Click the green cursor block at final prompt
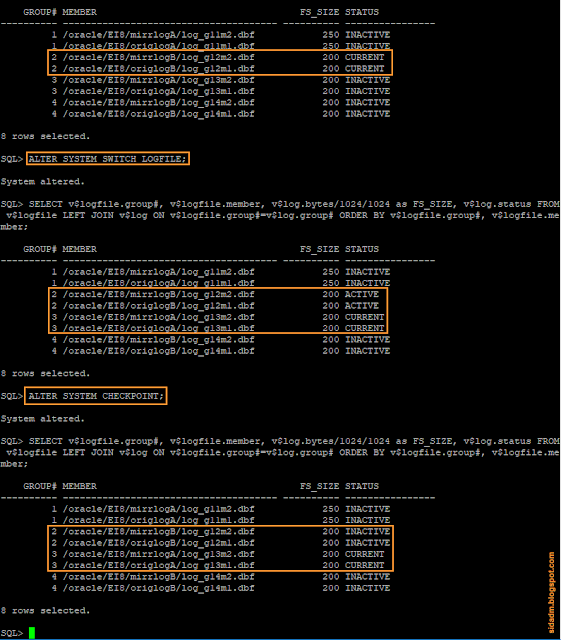This screenshot has width=561, height=640. 32,633
